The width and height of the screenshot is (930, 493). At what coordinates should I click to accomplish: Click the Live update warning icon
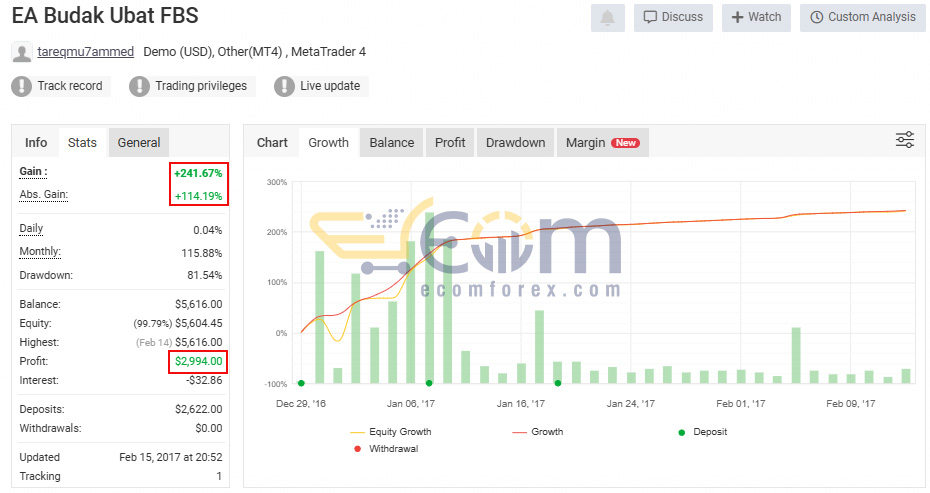click(284, 86)
